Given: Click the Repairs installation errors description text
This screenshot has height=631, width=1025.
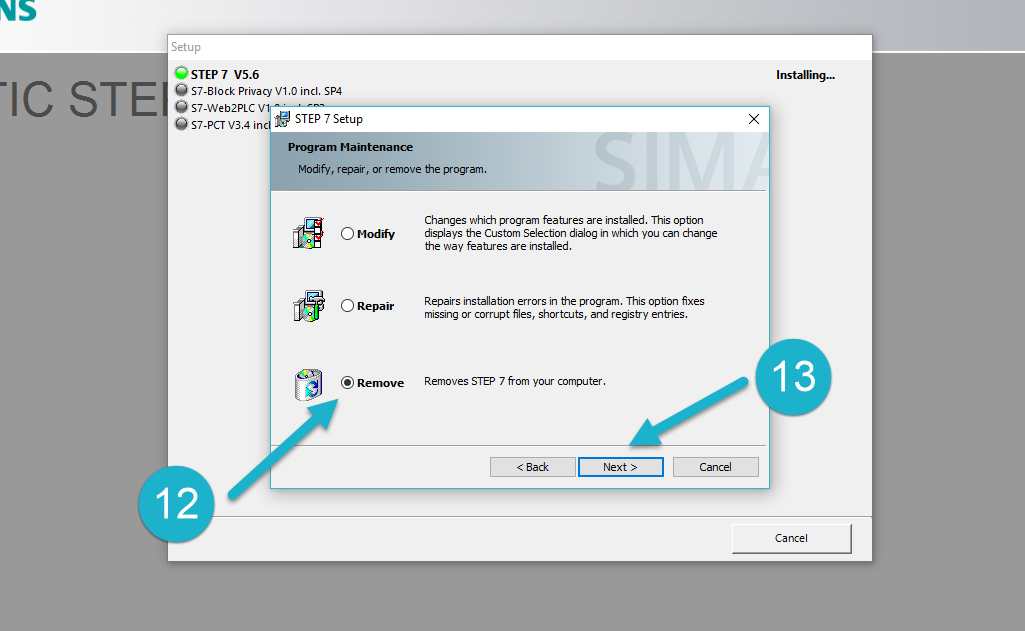Looking at the screenshot, I should click(x=564, y=308).
